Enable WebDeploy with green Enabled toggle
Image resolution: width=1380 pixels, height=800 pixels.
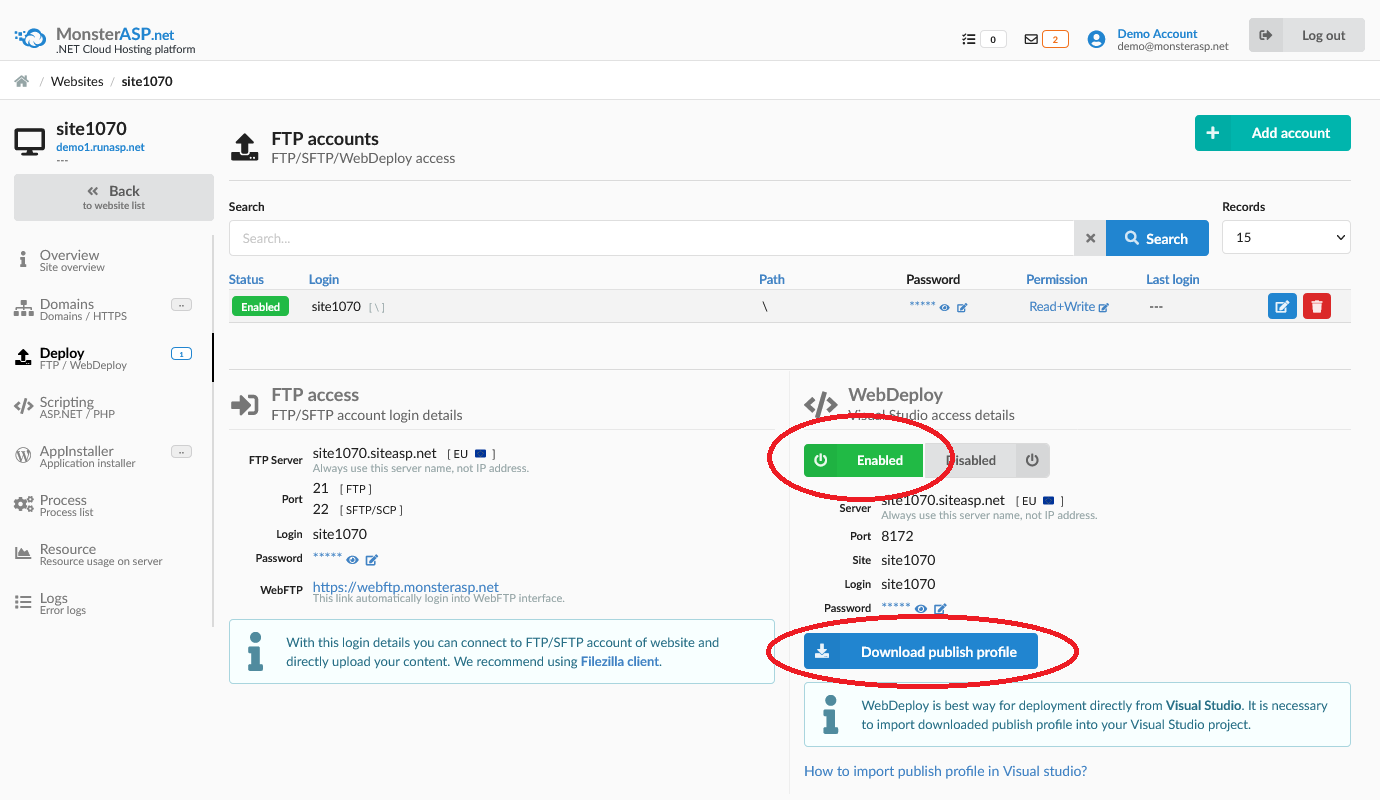pos(864,461)
